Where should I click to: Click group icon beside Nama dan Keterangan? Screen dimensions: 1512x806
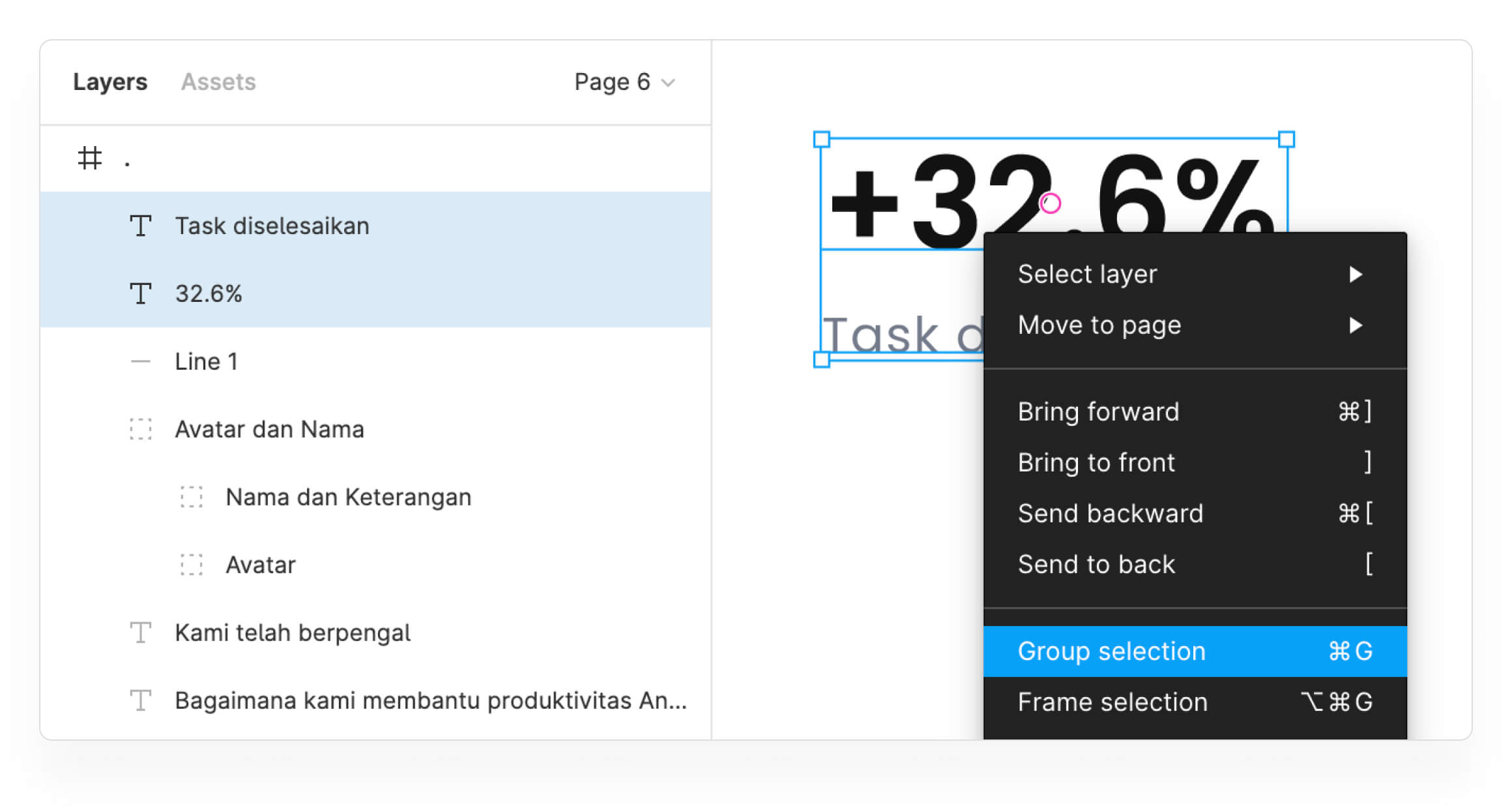pos(192,497)
